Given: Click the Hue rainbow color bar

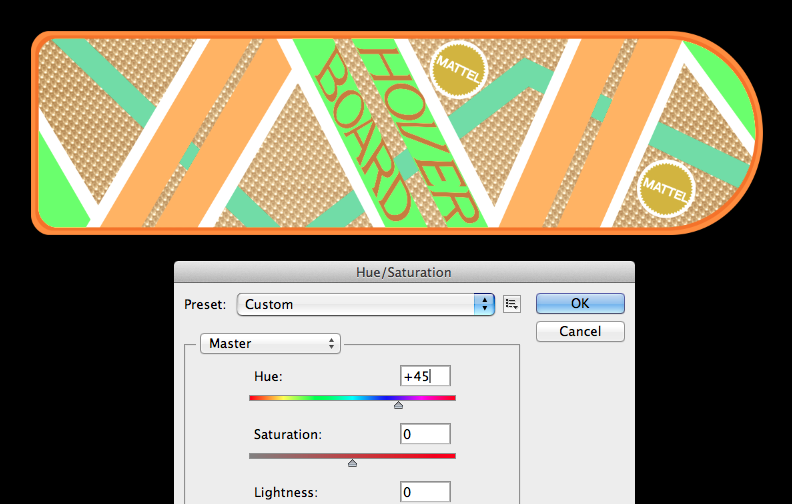Looking at the screenshot, I should pos(353,398).
